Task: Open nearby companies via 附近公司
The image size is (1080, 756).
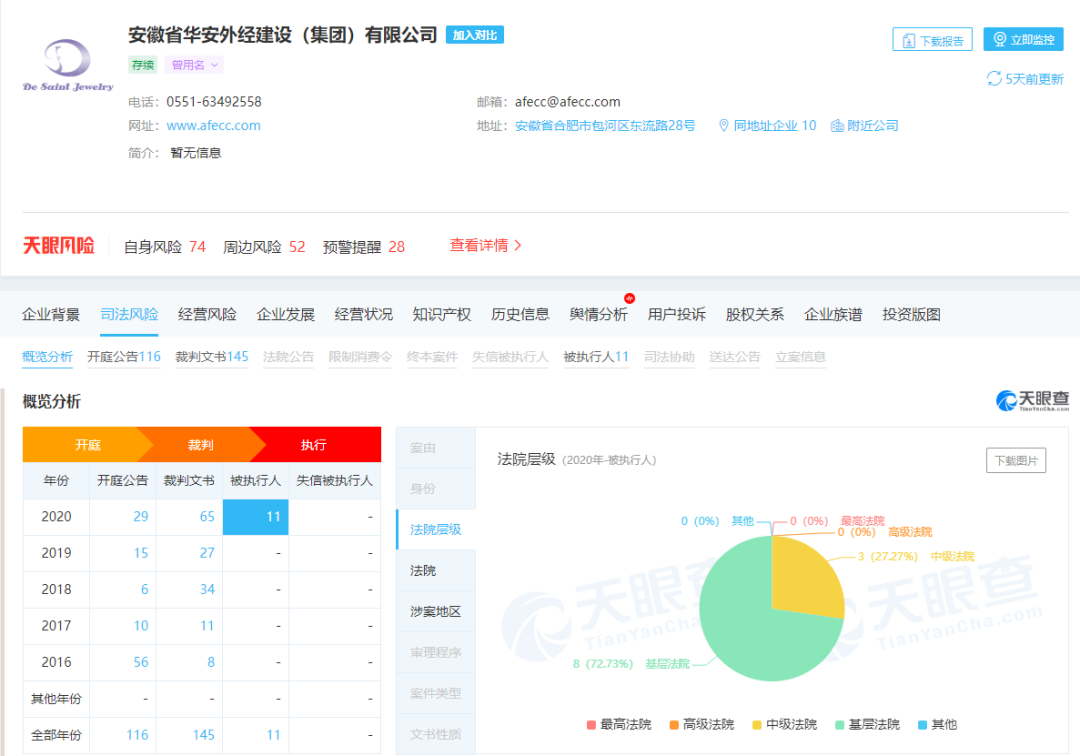Action: click(865, 126)
